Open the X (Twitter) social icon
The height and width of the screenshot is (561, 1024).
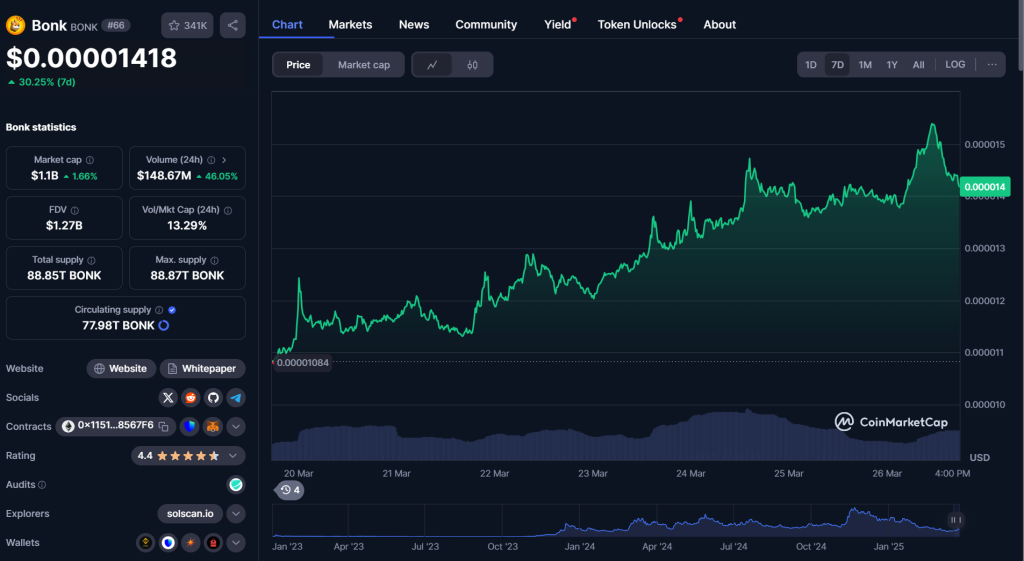tap(168, 398)
